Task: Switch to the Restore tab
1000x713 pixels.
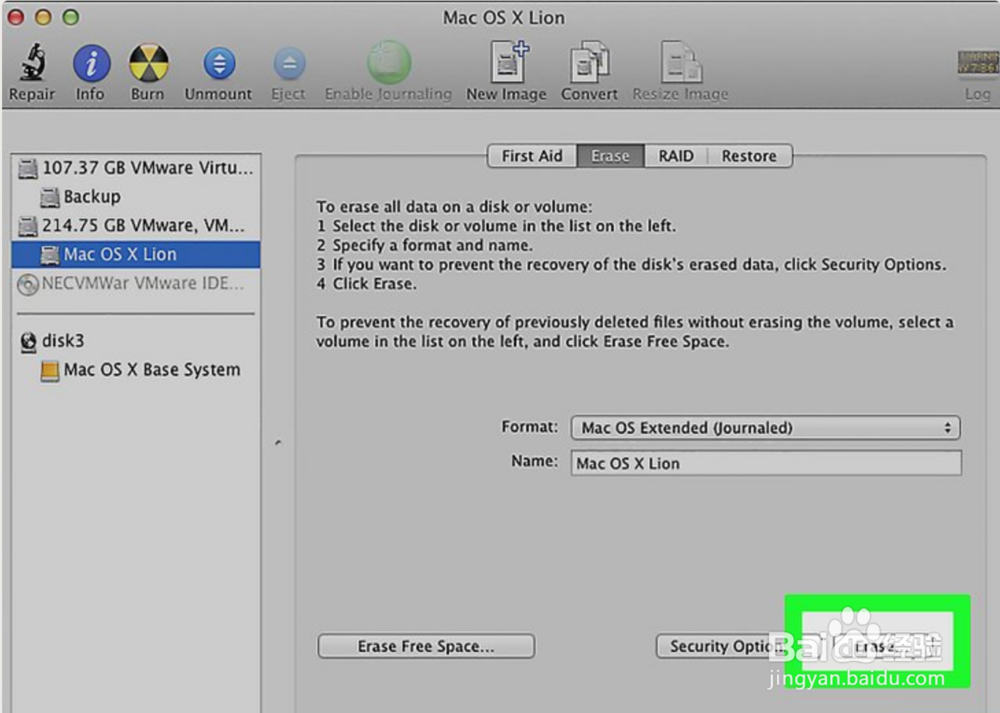Action: click(x=749, y=156)
